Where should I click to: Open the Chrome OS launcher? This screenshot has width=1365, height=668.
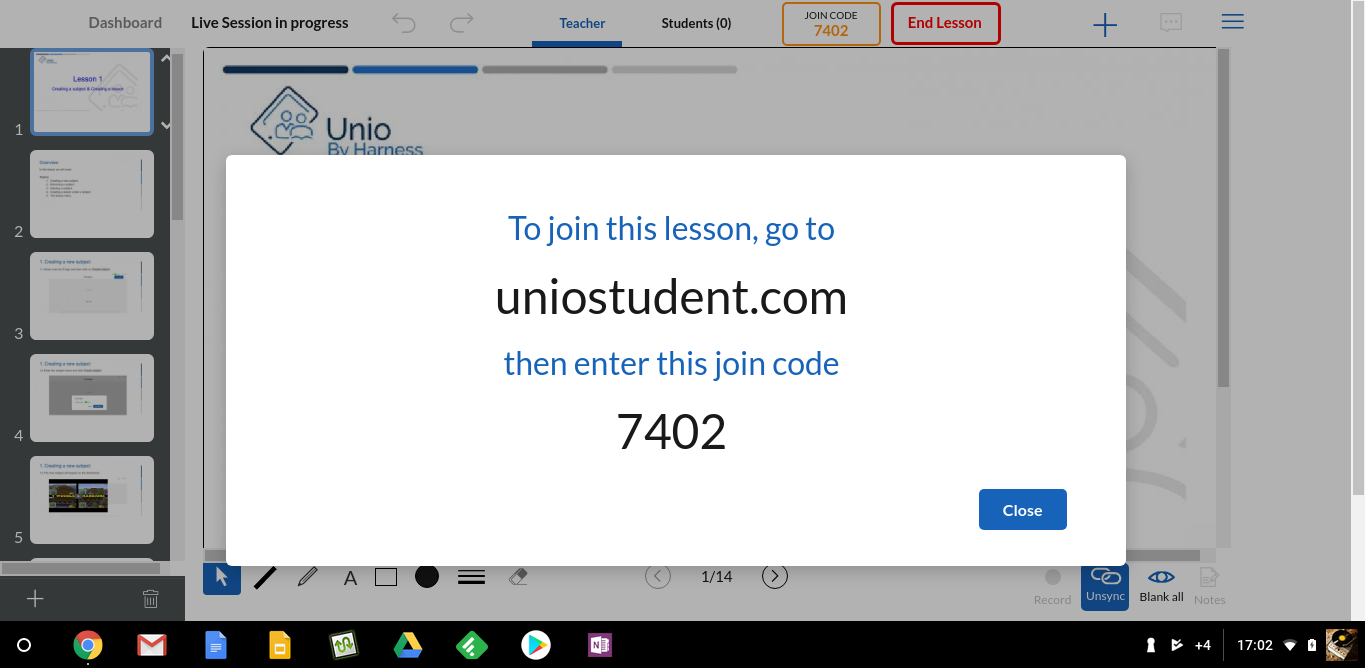click(24, 645)
